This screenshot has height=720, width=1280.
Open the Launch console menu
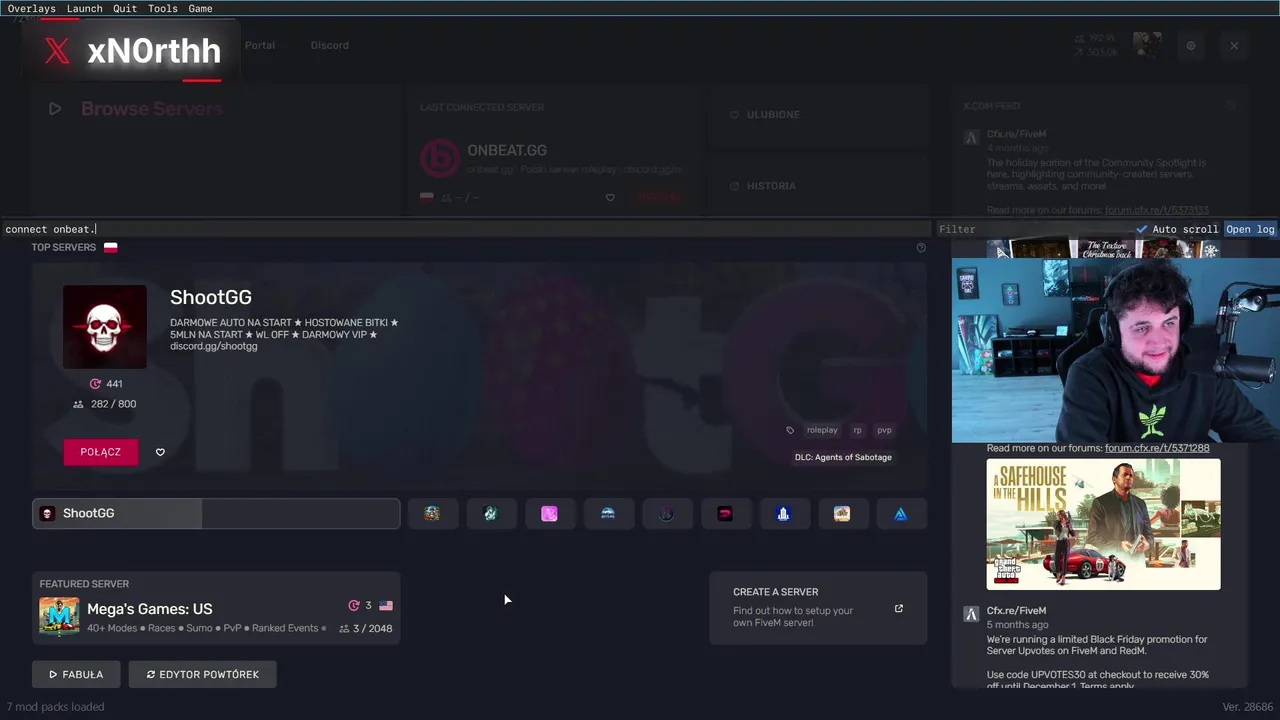(84, 8)
